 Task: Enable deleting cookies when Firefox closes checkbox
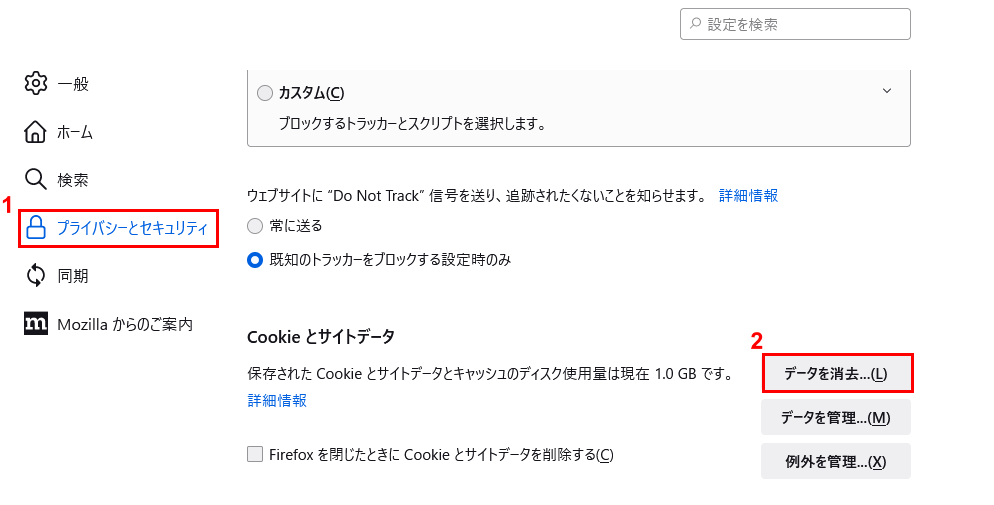[255, 454]
